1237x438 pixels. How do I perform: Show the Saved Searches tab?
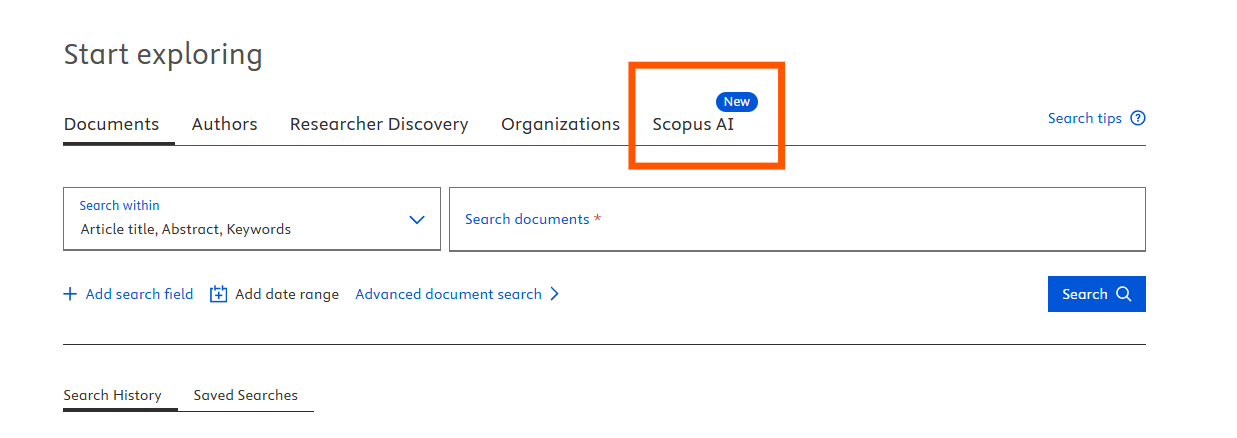point(245,395)
